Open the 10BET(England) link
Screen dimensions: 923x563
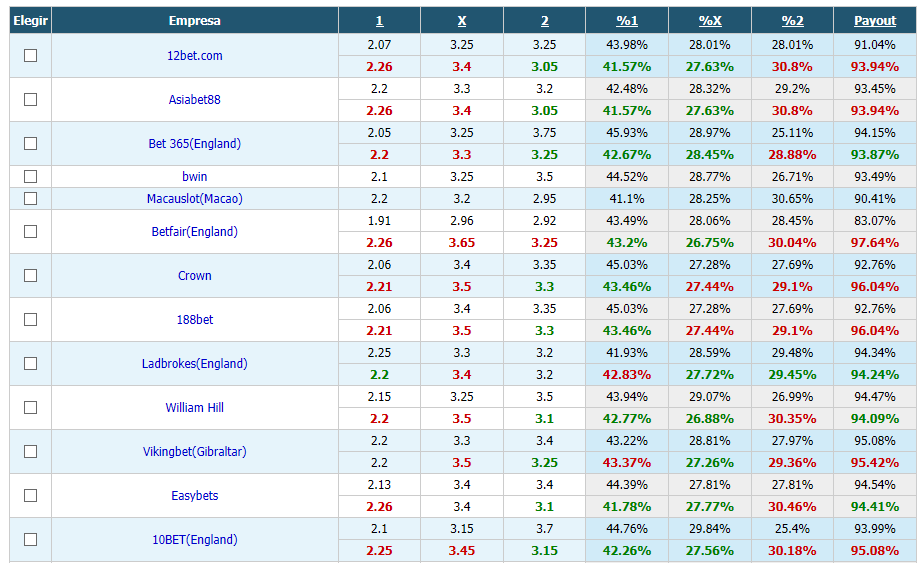(195, 539)
